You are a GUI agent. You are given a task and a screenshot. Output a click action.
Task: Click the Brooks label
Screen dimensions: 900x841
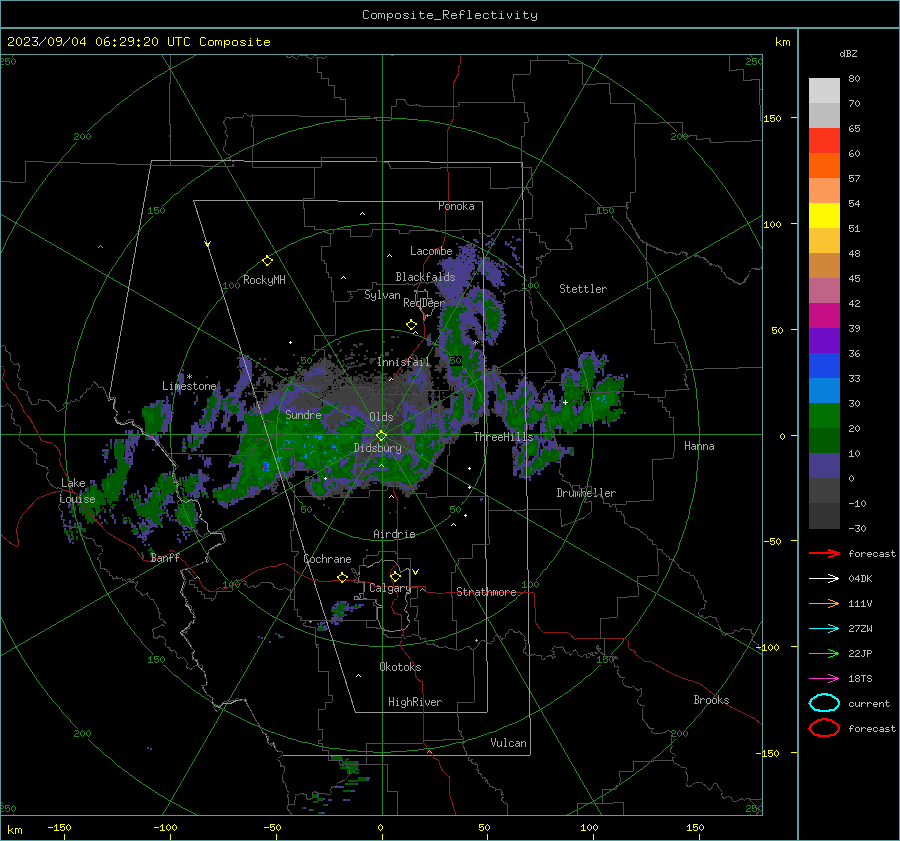pos(711,700)
